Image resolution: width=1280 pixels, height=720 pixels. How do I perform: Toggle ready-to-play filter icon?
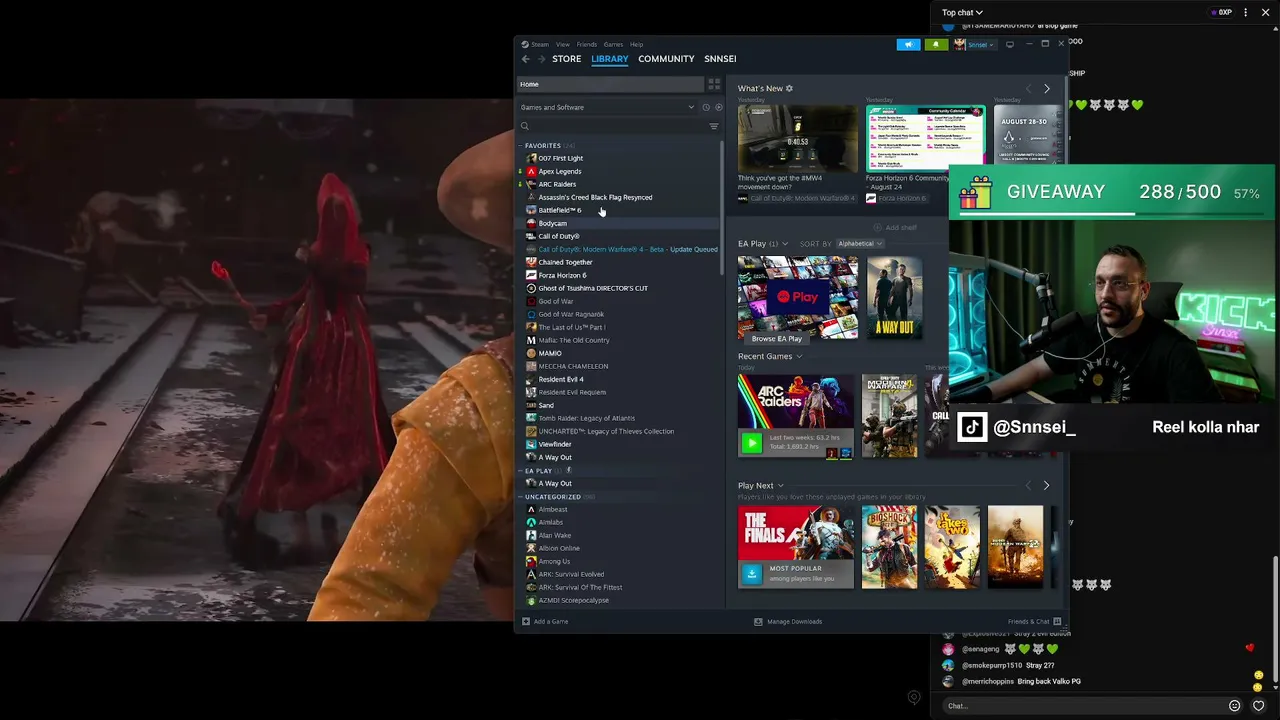click(718, 107)
